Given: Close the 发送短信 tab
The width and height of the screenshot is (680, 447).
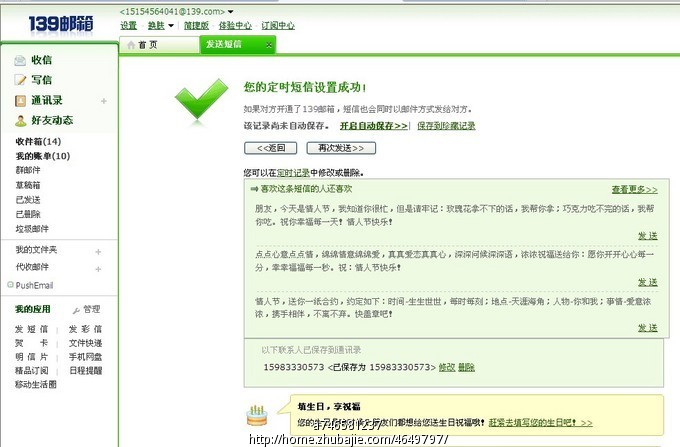Looking at the screenshot, I should tap(269, 45).
